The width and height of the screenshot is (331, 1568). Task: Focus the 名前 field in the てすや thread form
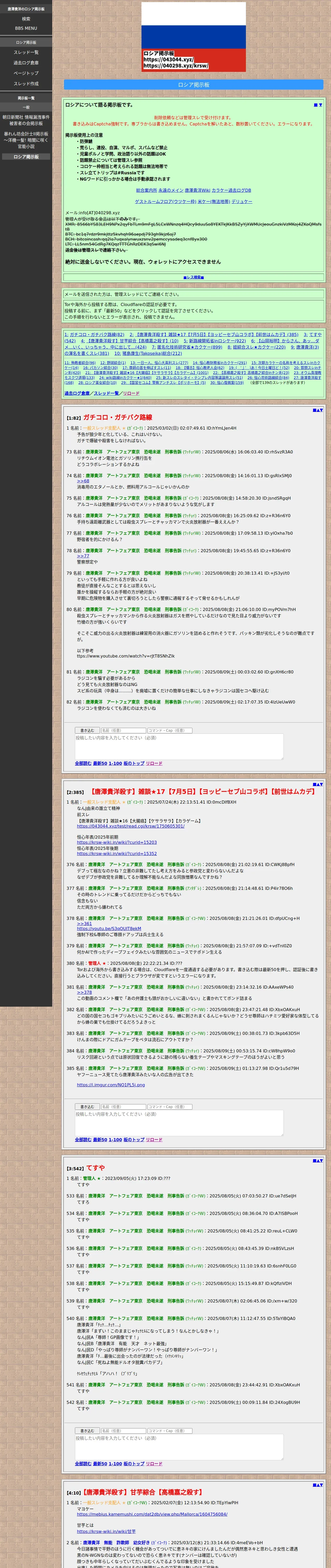(123, 1431)
